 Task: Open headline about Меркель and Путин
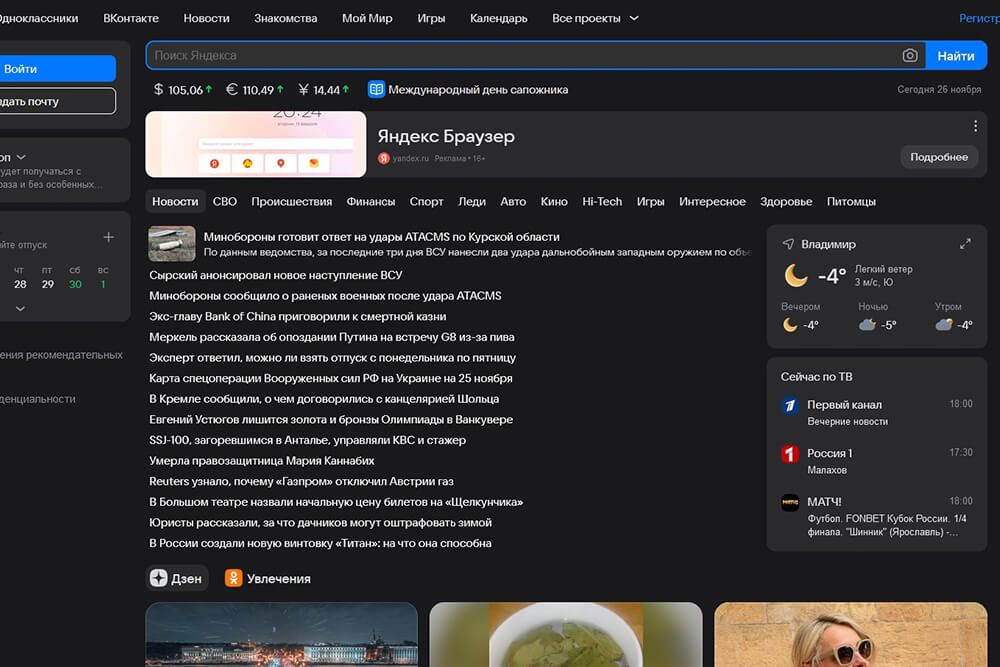pos(332,337)
